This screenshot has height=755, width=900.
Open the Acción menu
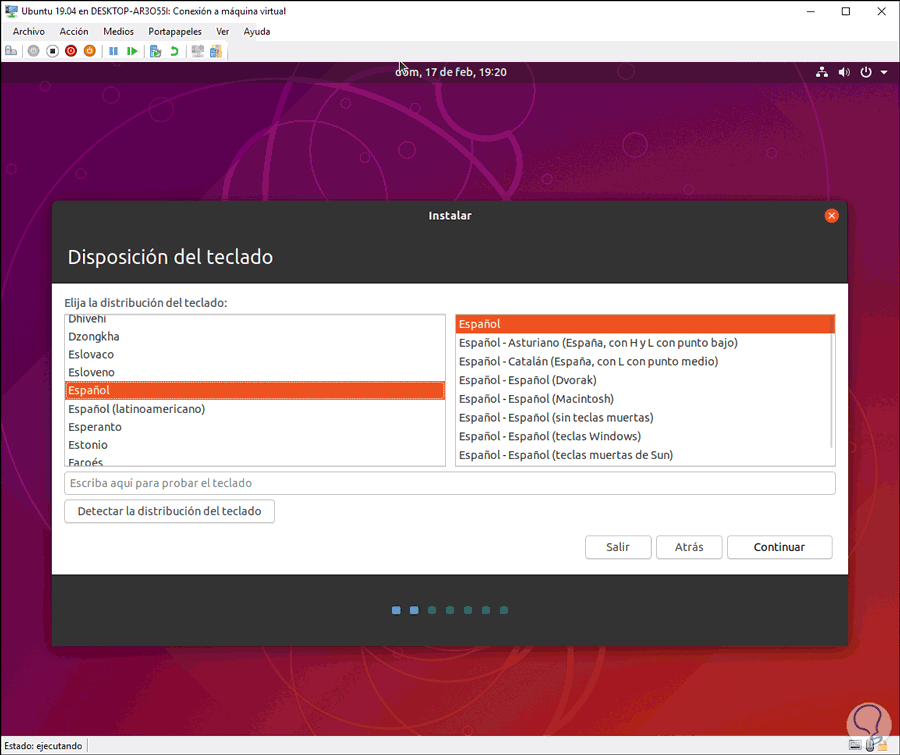[74, 32]
